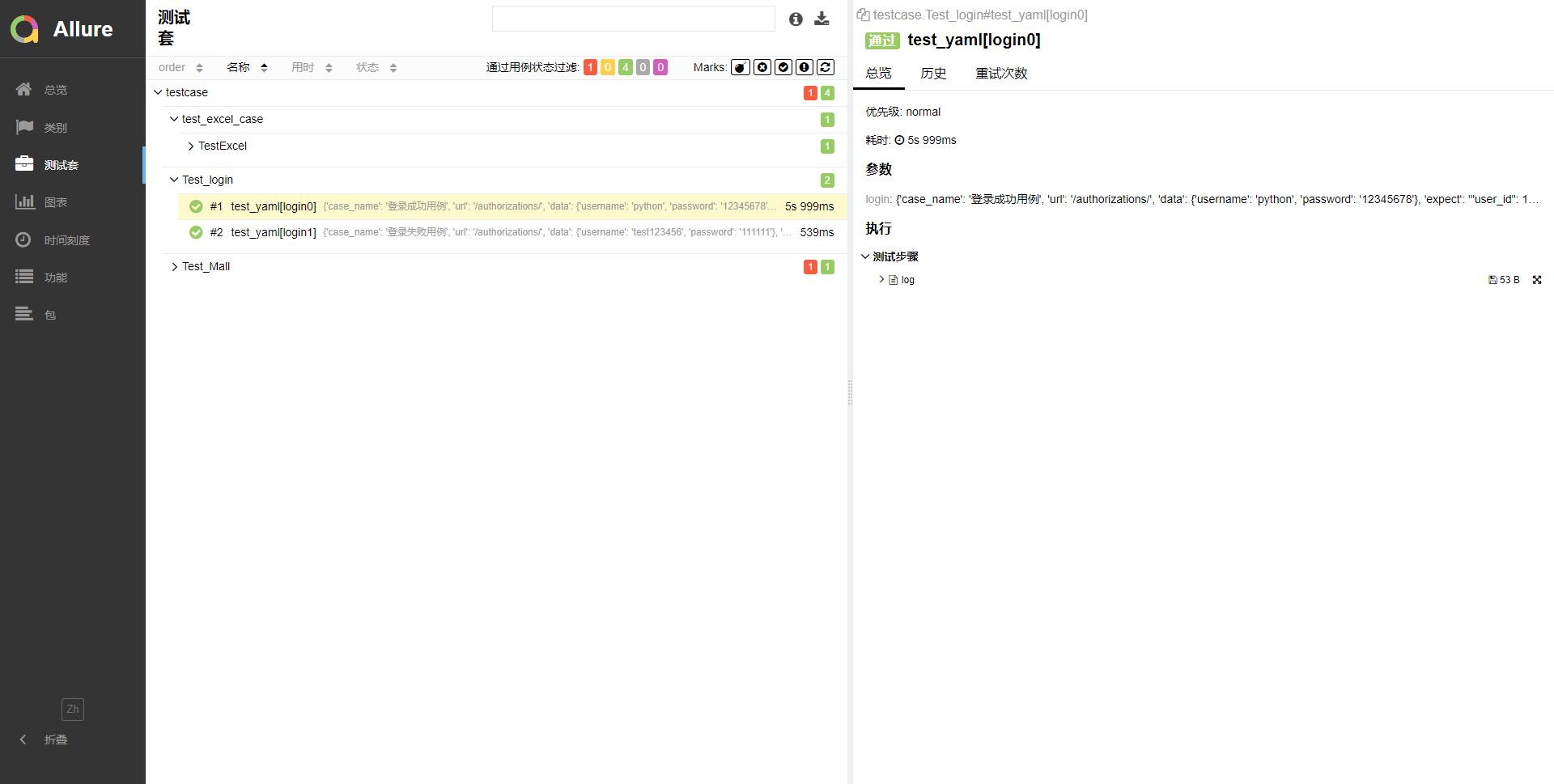Click the 通过 passed status label

[x=882, y=40]
